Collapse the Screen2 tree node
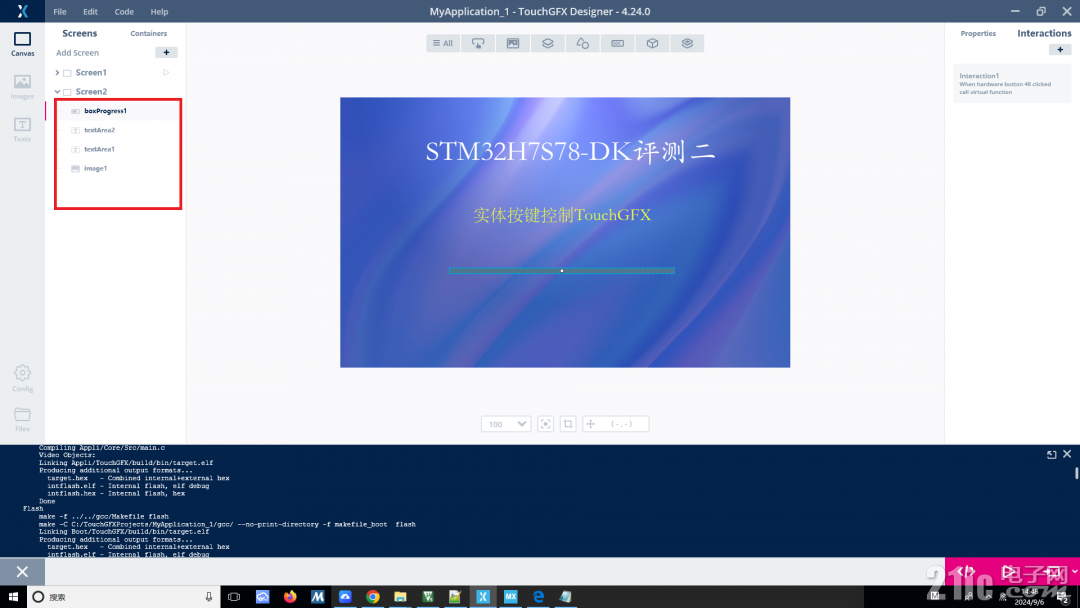This screenshot has height=608, width=1080. point(57,92)
